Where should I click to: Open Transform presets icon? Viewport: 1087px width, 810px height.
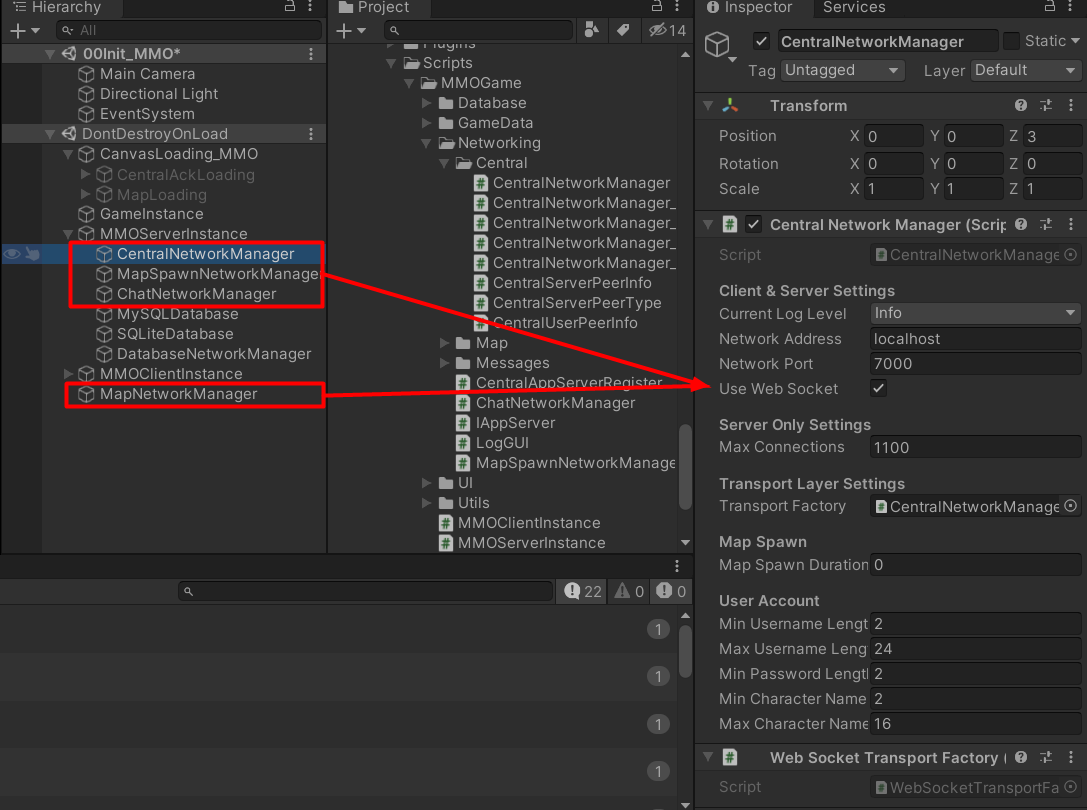tap(1045, 105)
